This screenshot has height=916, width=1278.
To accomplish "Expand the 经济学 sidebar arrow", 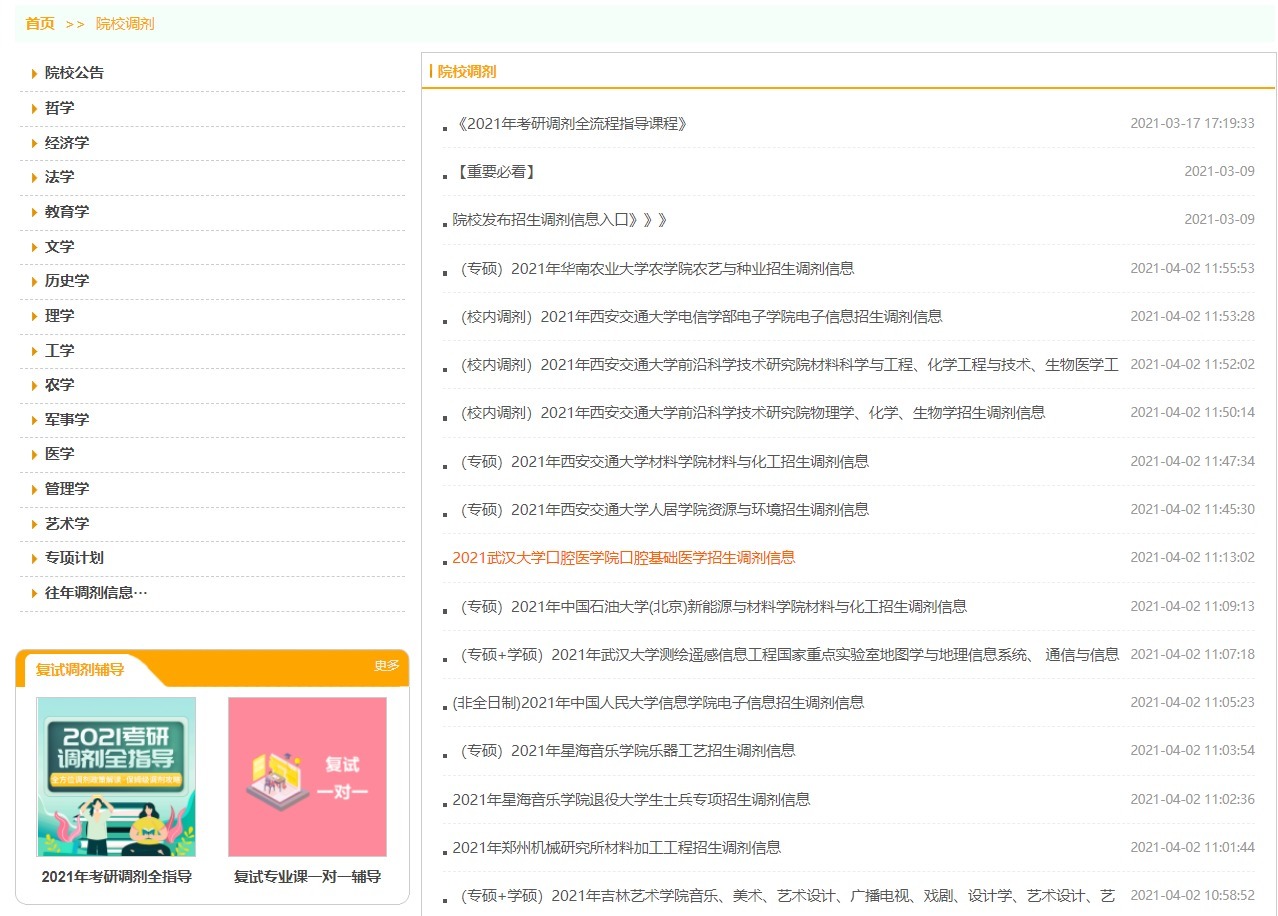I will 34,142.
